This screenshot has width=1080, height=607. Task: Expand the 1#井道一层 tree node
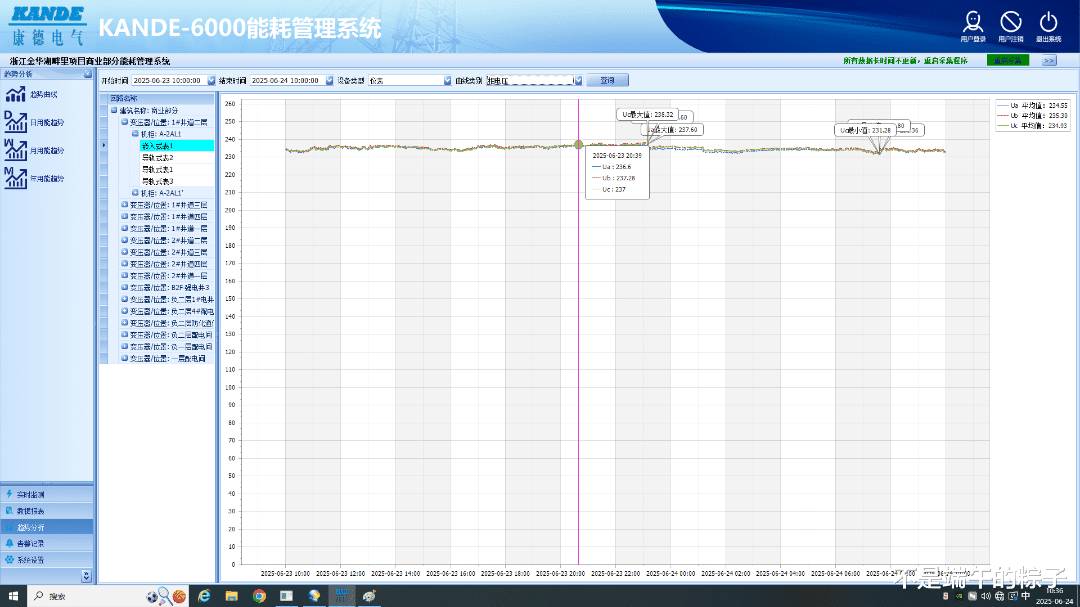click(125, 228)
